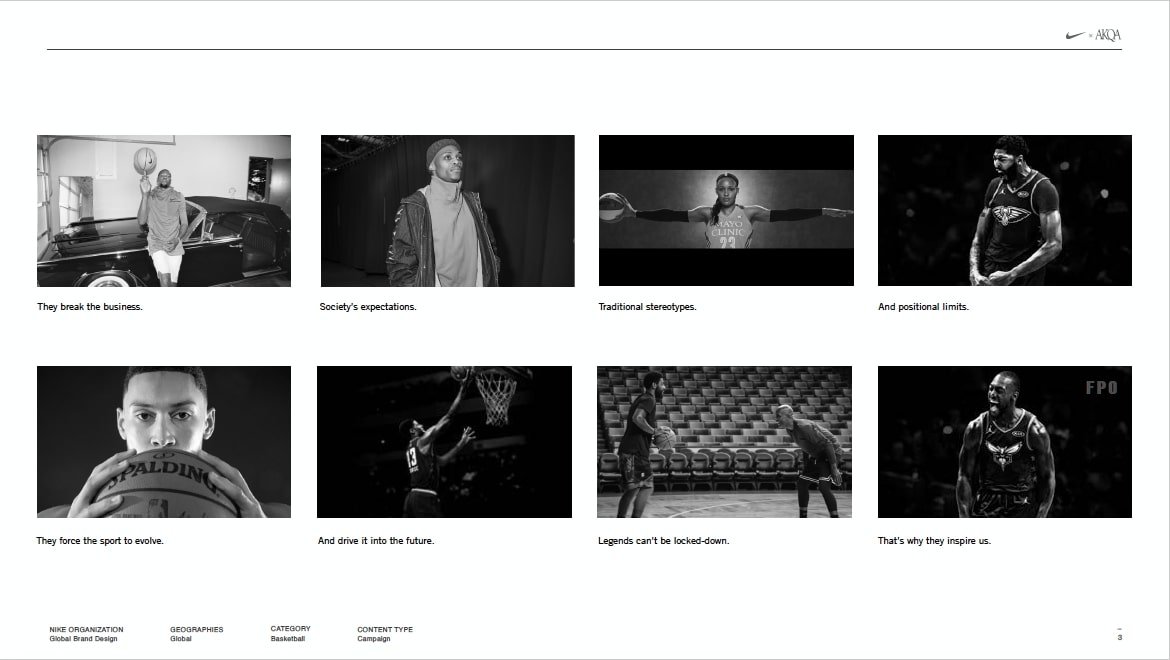Select the 'They force the sport to evolve.' caption
Viewport: 1170px width, 660px height.
[x=100, y=541]
